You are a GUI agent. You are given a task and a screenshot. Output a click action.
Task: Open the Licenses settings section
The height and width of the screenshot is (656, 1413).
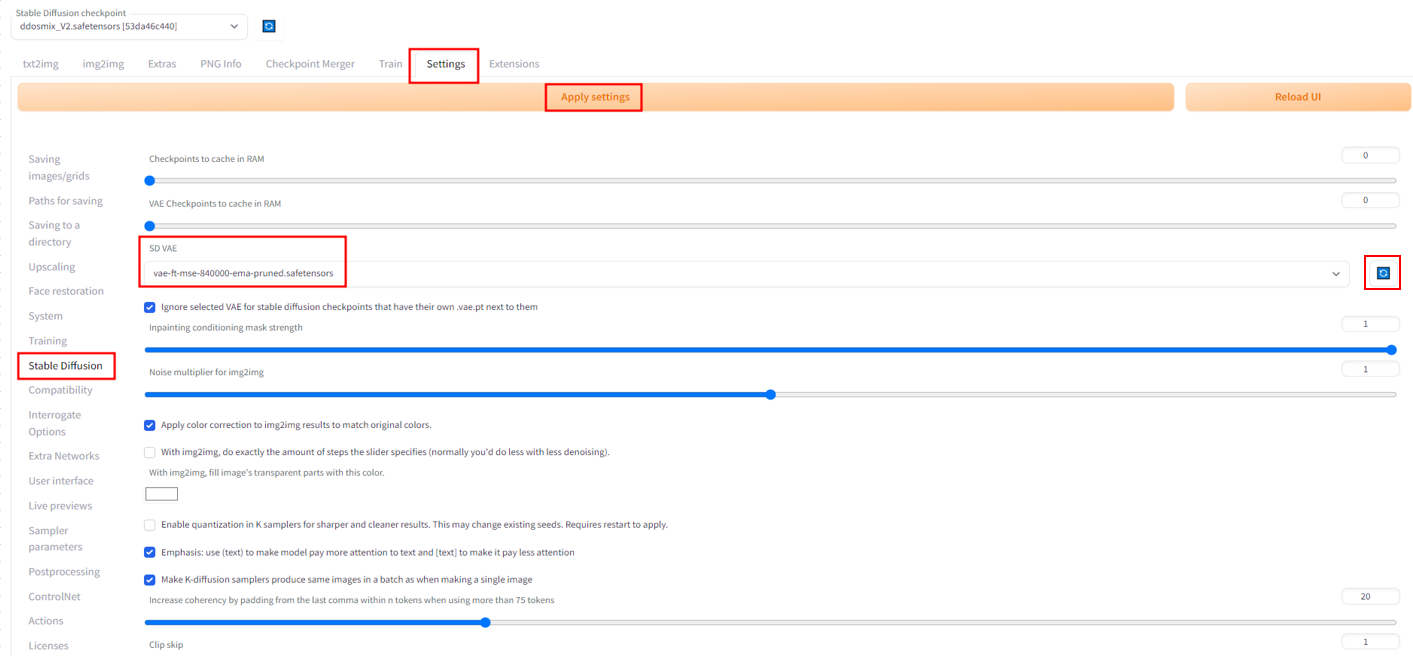(49, 646)
